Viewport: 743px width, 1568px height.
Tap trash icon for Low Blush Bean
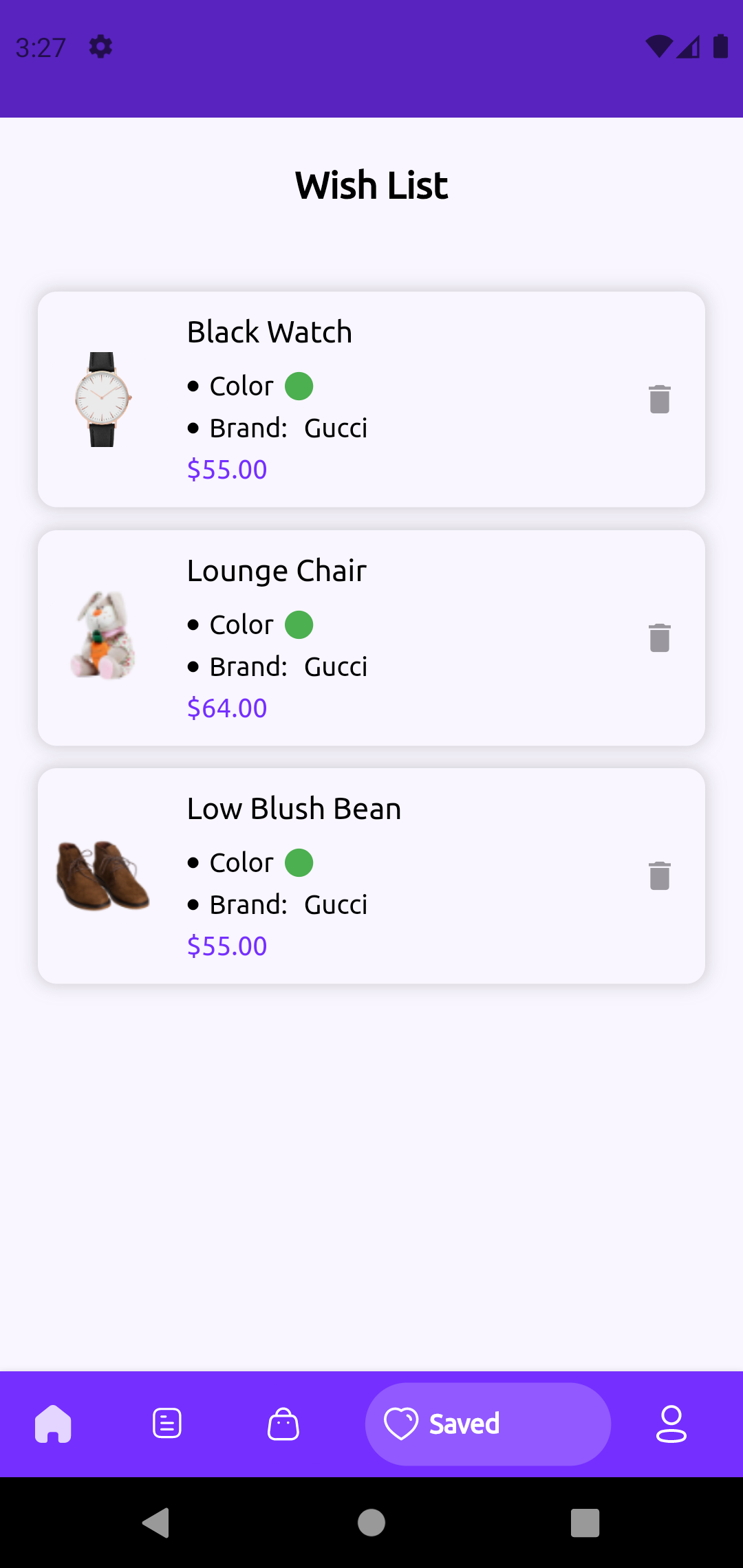(x=659, y=875)
